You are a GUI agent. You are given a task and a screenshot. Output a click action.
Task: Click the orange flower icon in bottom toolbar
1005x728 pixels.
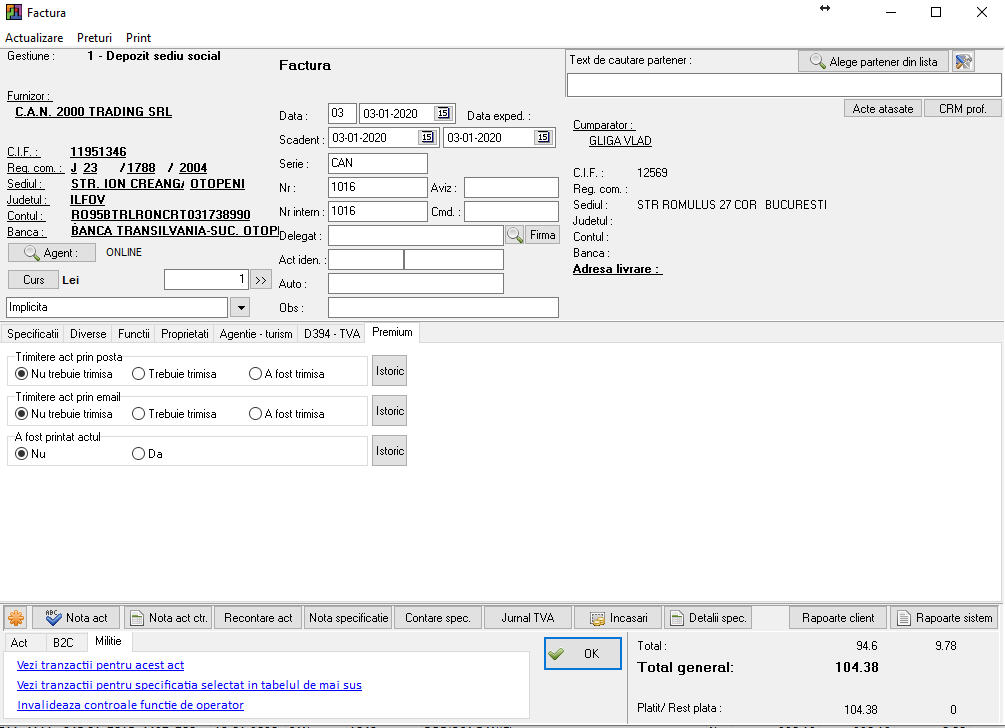pos(16,618)
